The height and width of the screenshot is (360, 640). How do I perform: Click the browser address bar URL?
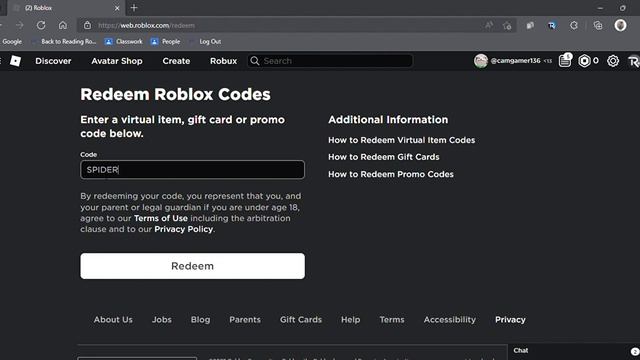coord(146,25)
